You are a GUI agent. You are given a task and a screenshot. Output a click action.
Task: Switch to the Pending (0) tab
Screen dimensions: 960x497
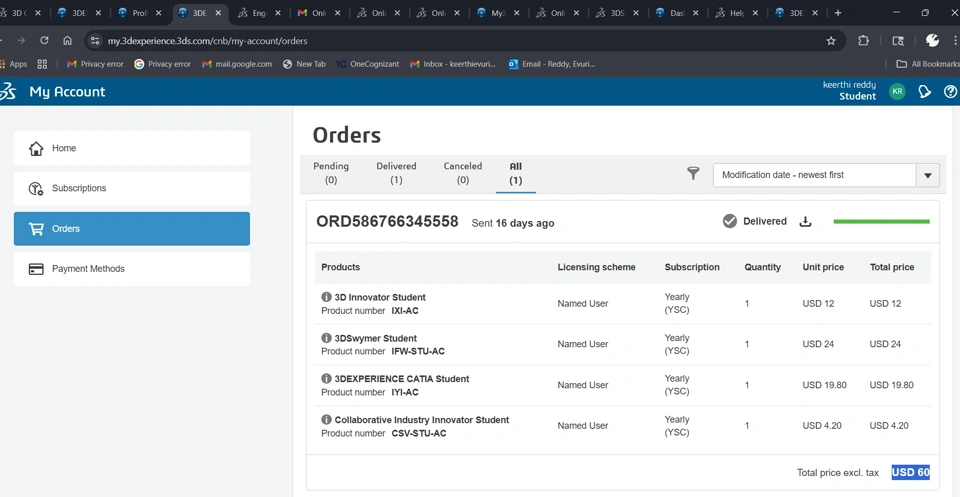click(331, 173)
